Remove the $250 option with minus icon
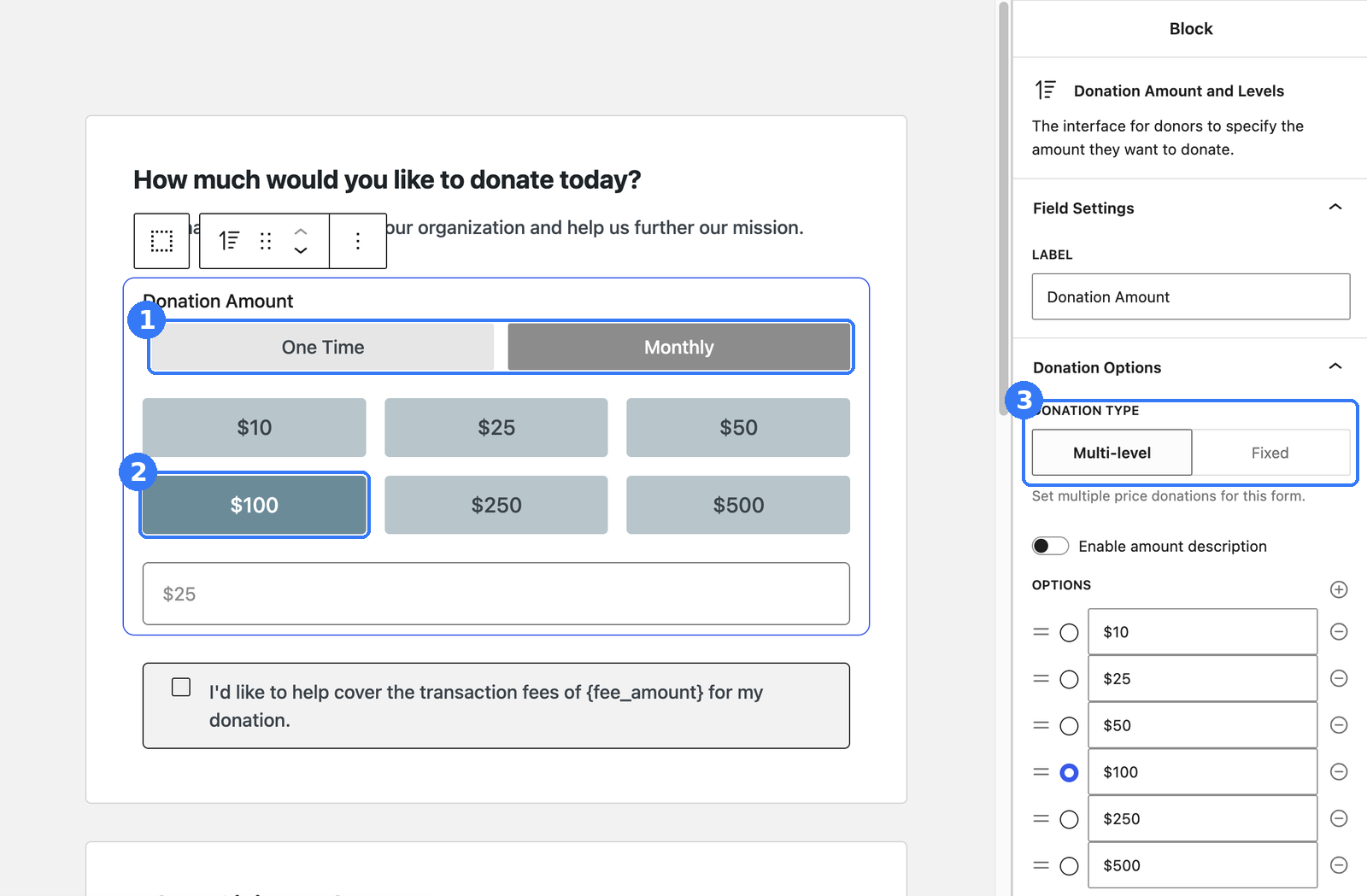 pos(1339,818)
